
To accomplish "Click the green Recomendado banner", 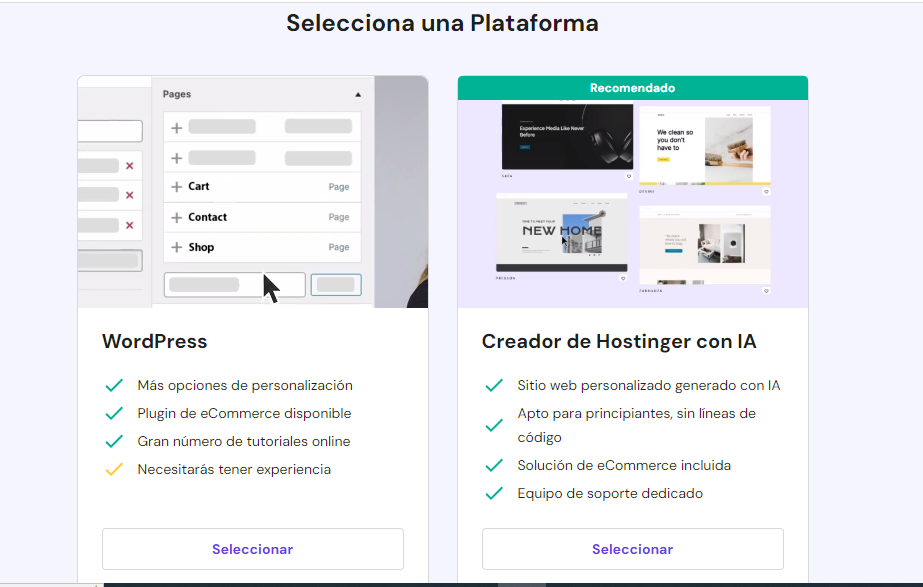I will pyautogui.click(x=632, y=88).
